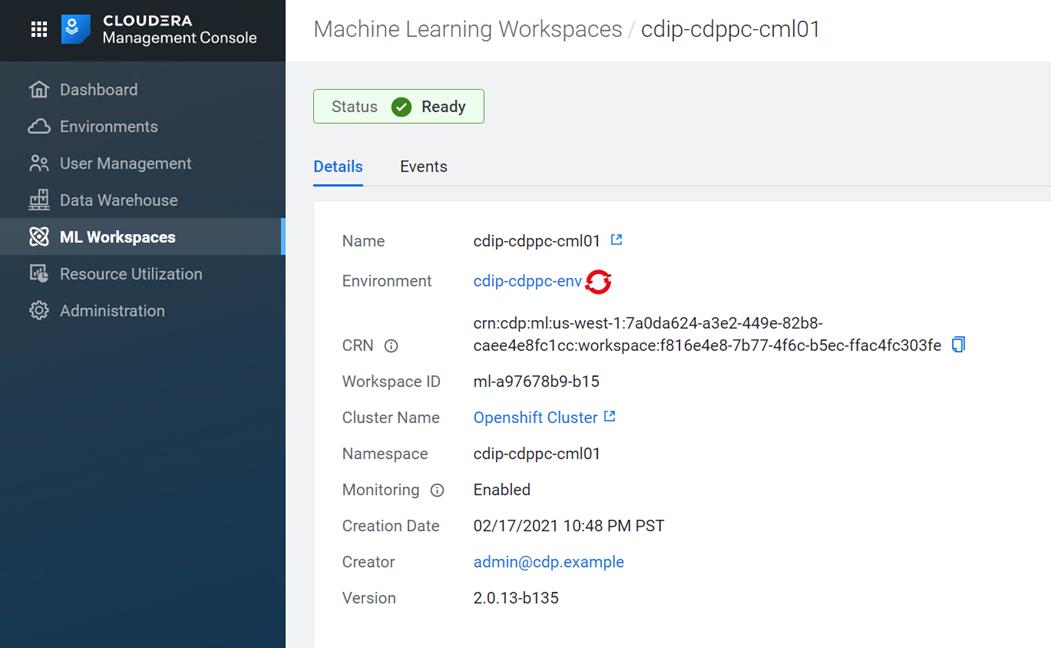This screenshot has height=648, width=1051.
Task: Click the cdip-cdppc-cml01 breadcrumb title
Action: click(x=731, y=29)
